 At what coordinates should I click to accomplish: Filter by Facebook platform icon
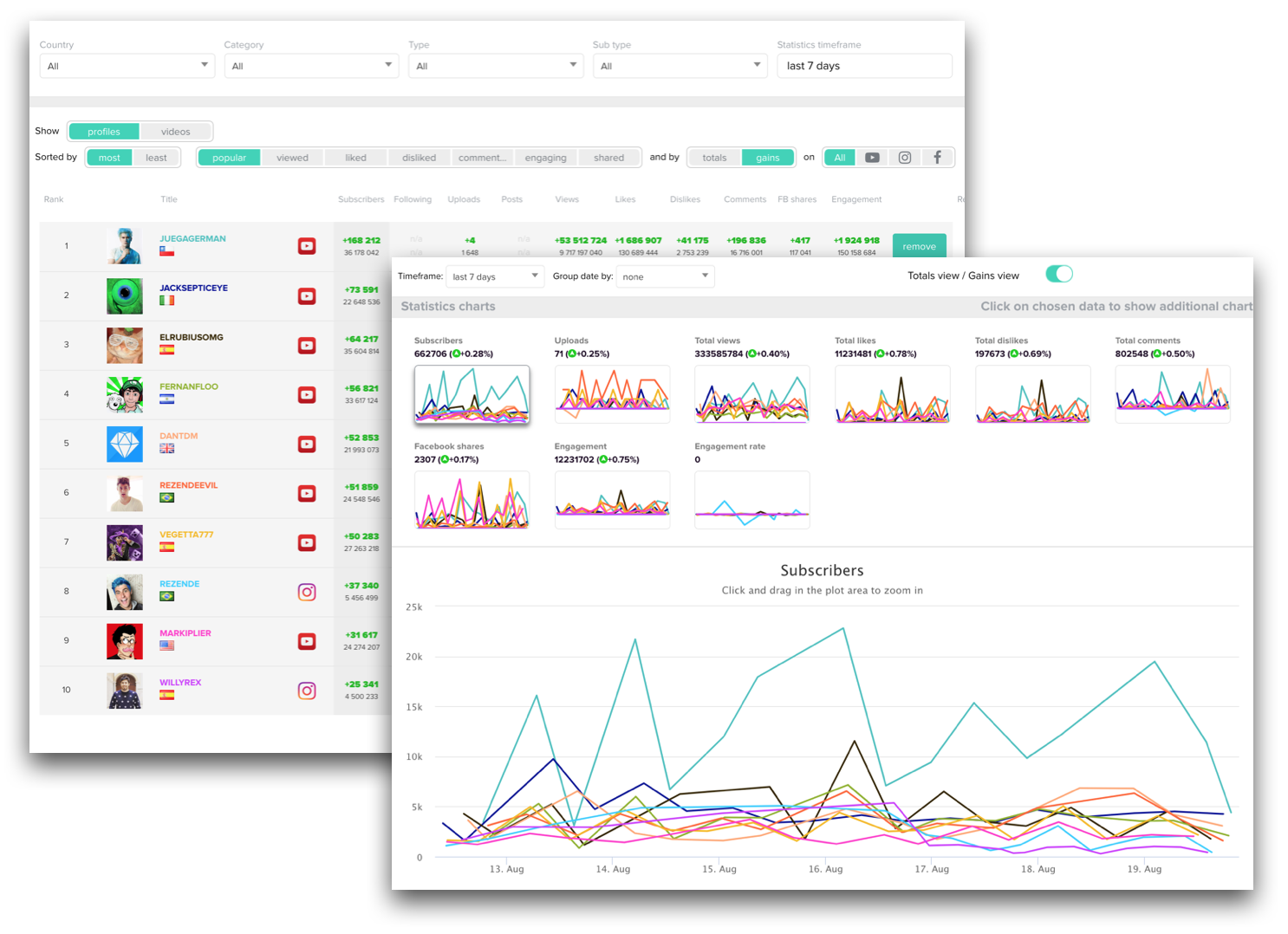(x=937, y=158)
